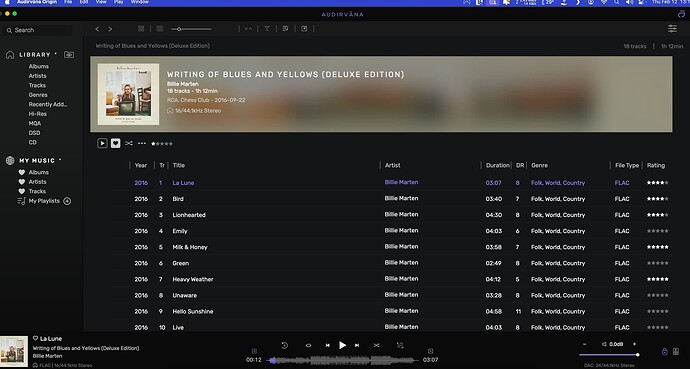Click the icon above total time 03:07

click(430, 351)
